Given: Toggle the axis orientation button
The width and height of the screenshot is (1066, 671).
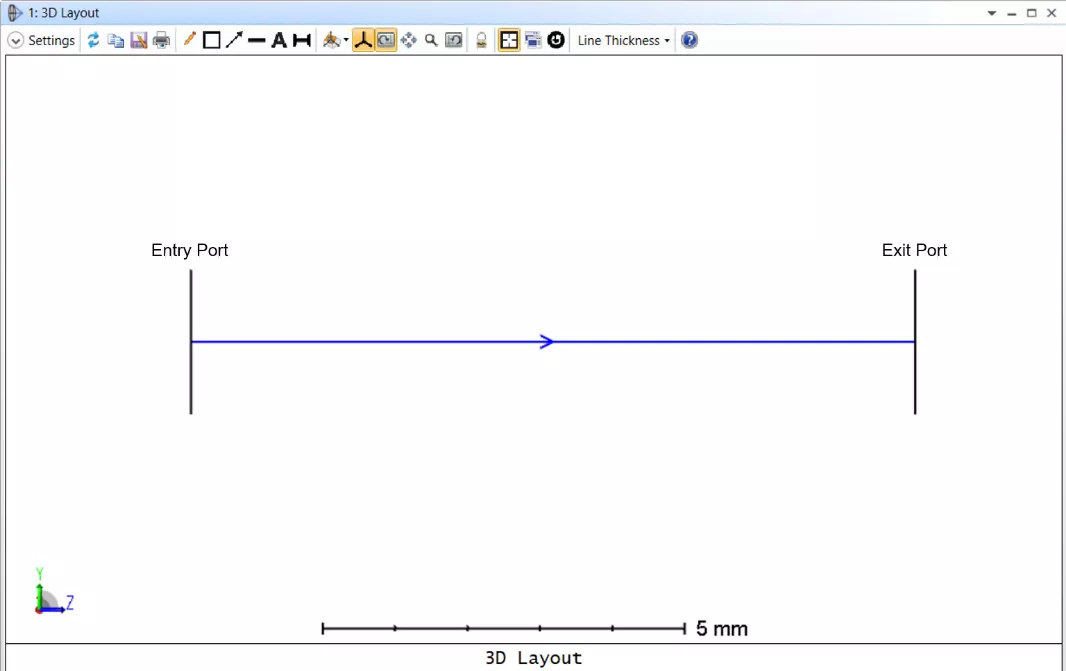Looking at the screenshot, I should pyautogui.click(x=363, y=40).
